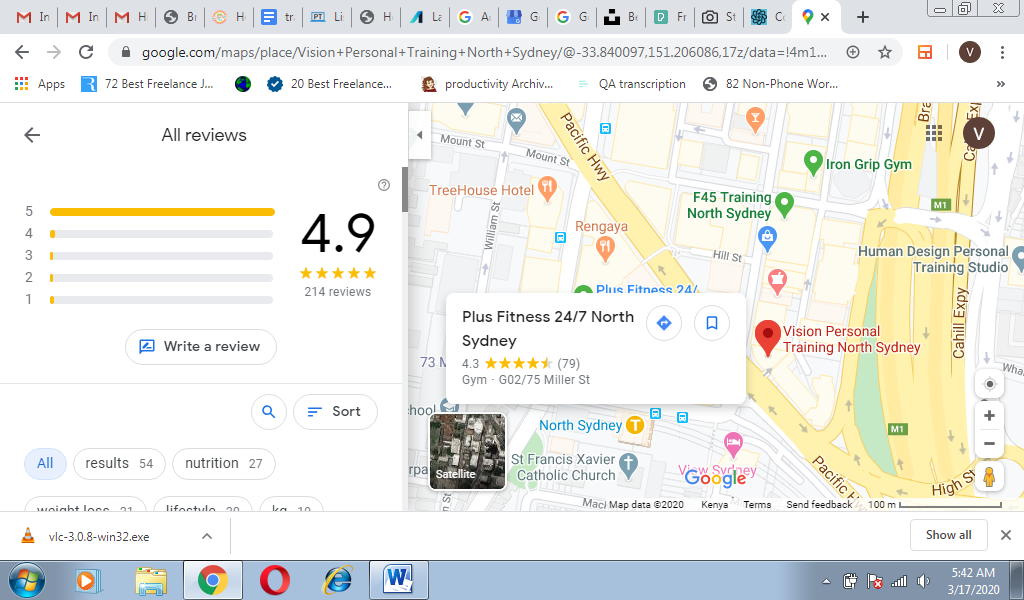Open Google account avatar on map
Viewport: 1024px width, 600px height.
point(978,134)
